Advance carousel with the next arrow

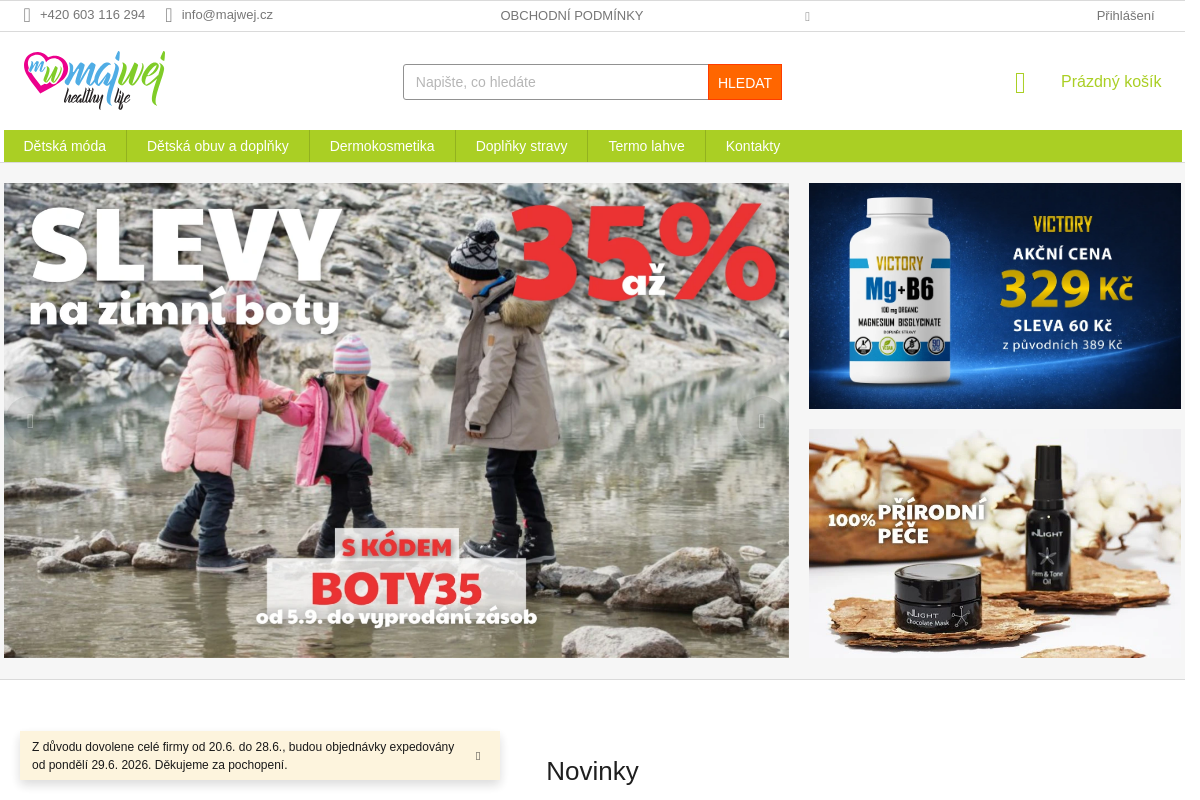click(762, 421)
